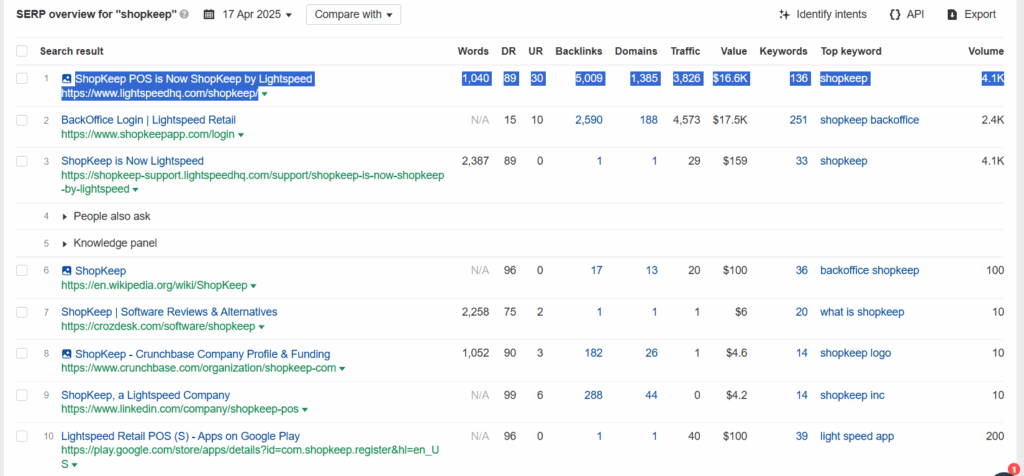Image resolution: width=1024 pixels, height=476 pixels.
Task: Open the shopkeepapp.com/login URL link
Action: tap(148, 135)
